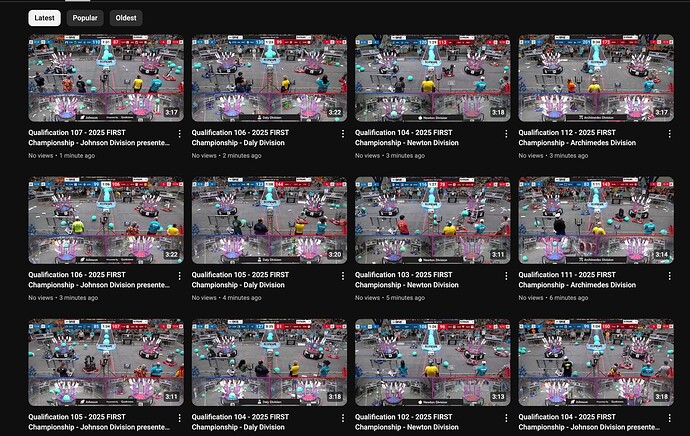Select the Qualification 103 Newton Division thumbnail
The image size is (690, 436).
[433, 220]
